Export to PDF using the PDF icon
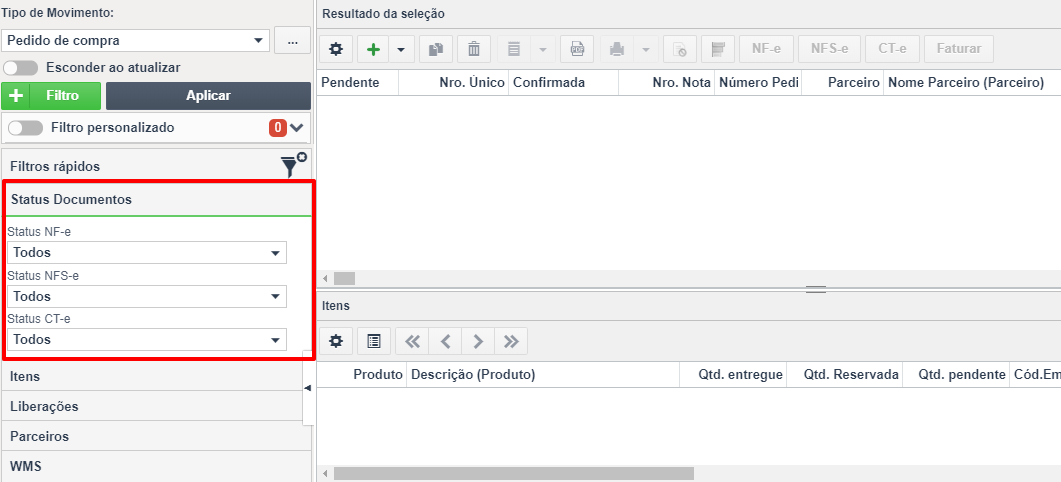The height and width of the screenshot is (482, 1061). click(x=577, y=49)
